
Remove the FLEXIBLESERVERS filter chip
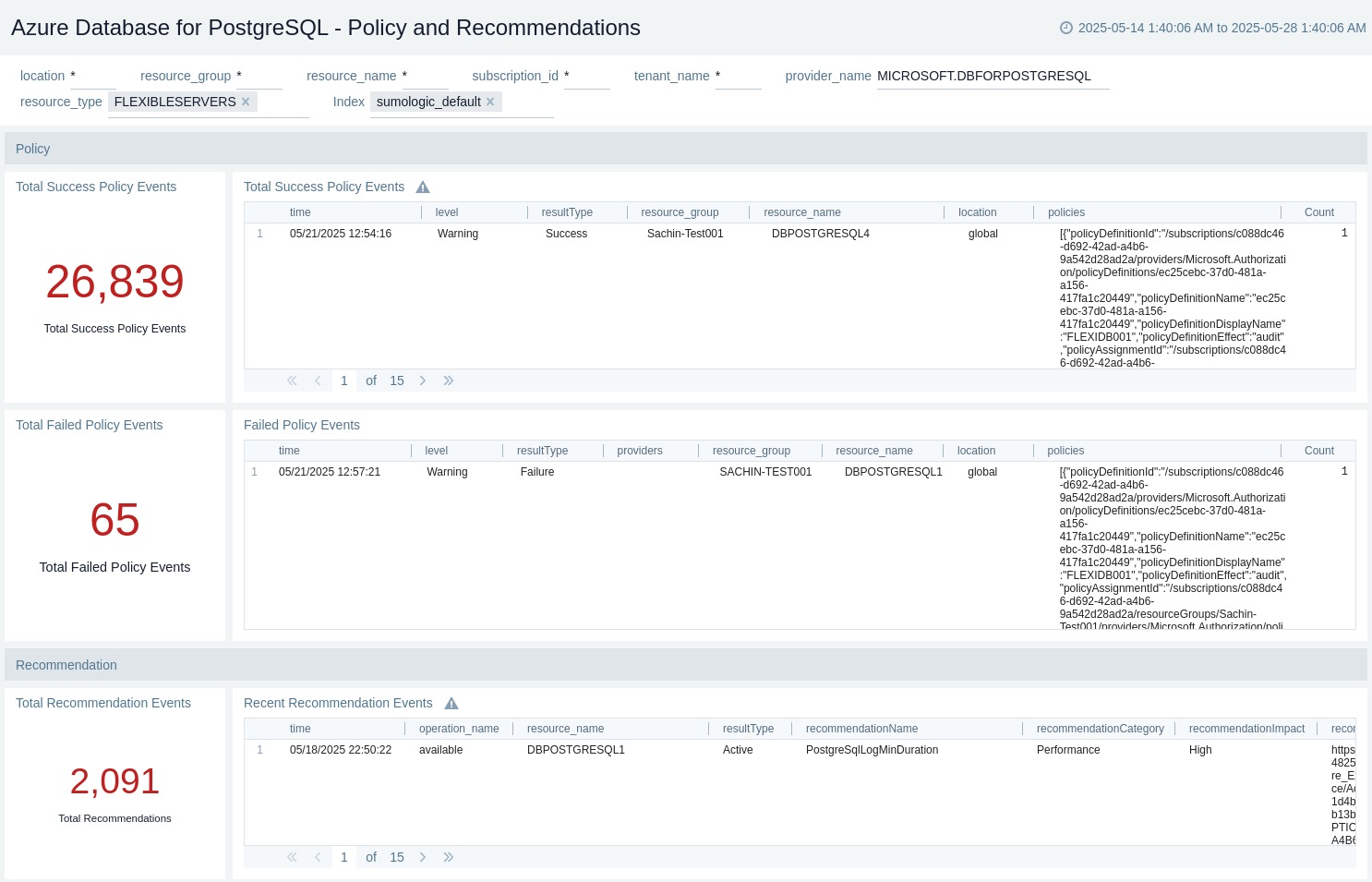[x=246, y=102]
